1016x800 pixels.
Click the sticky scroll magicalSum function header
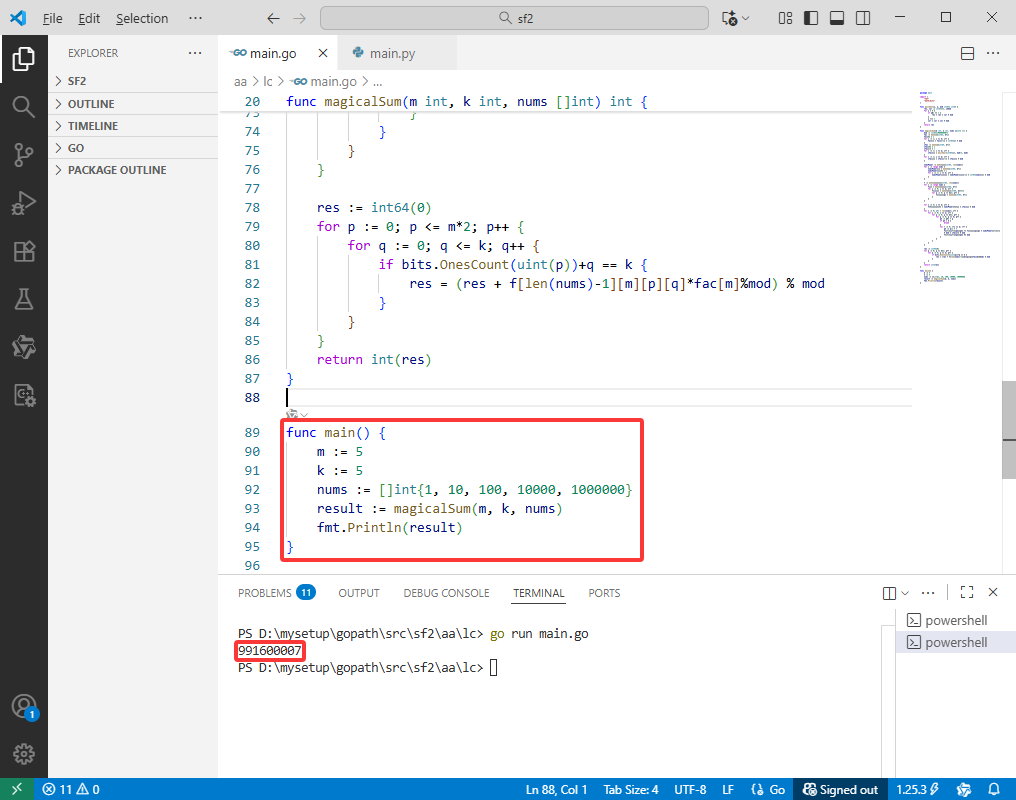click(x=467, y=102)
